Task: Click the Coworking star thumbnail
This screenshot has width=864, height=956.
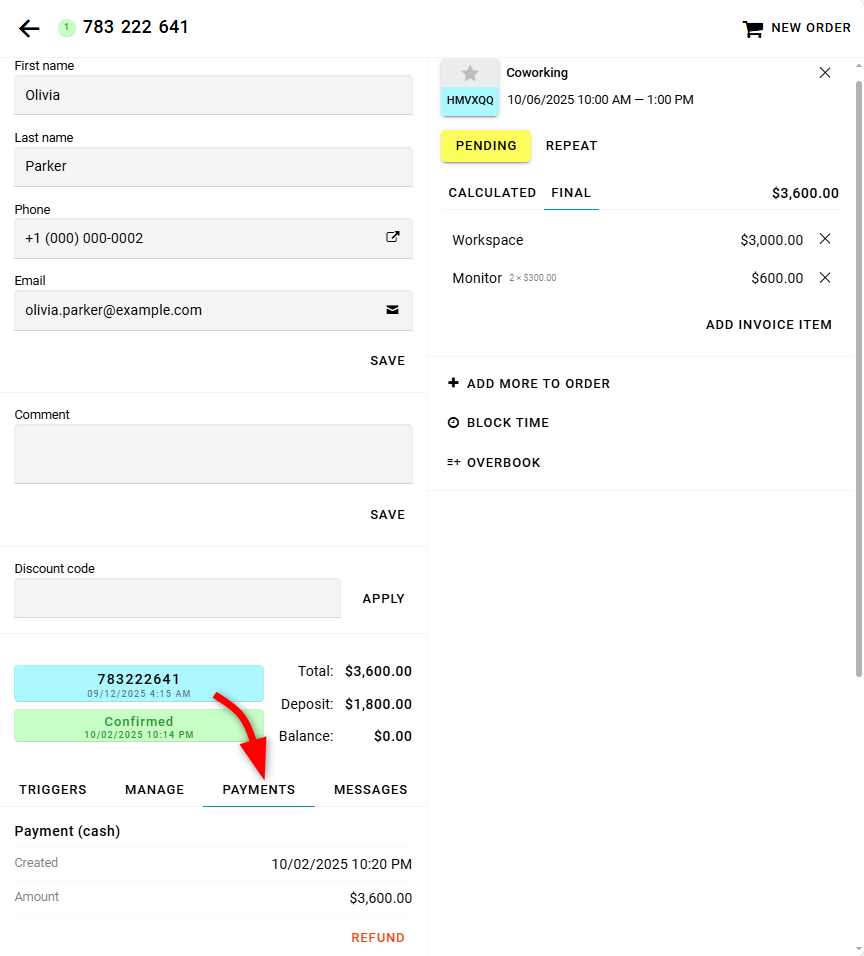Action: (470, 74)
